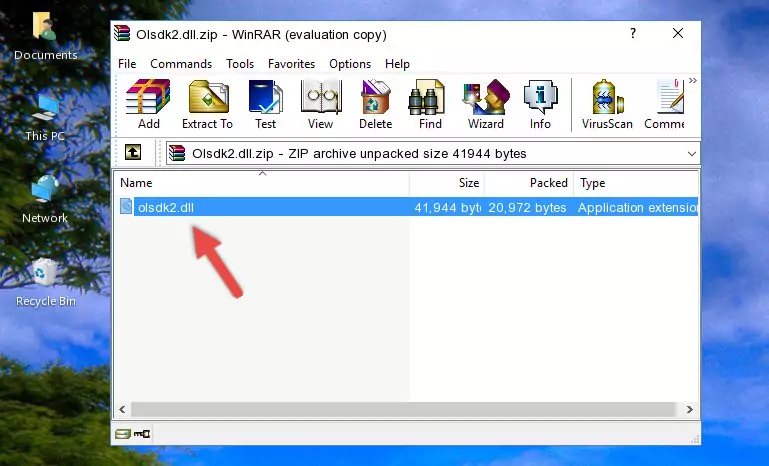This screenshot has height=466, width=769.
Task: Open the Tools menu
Action: point(240,64)
